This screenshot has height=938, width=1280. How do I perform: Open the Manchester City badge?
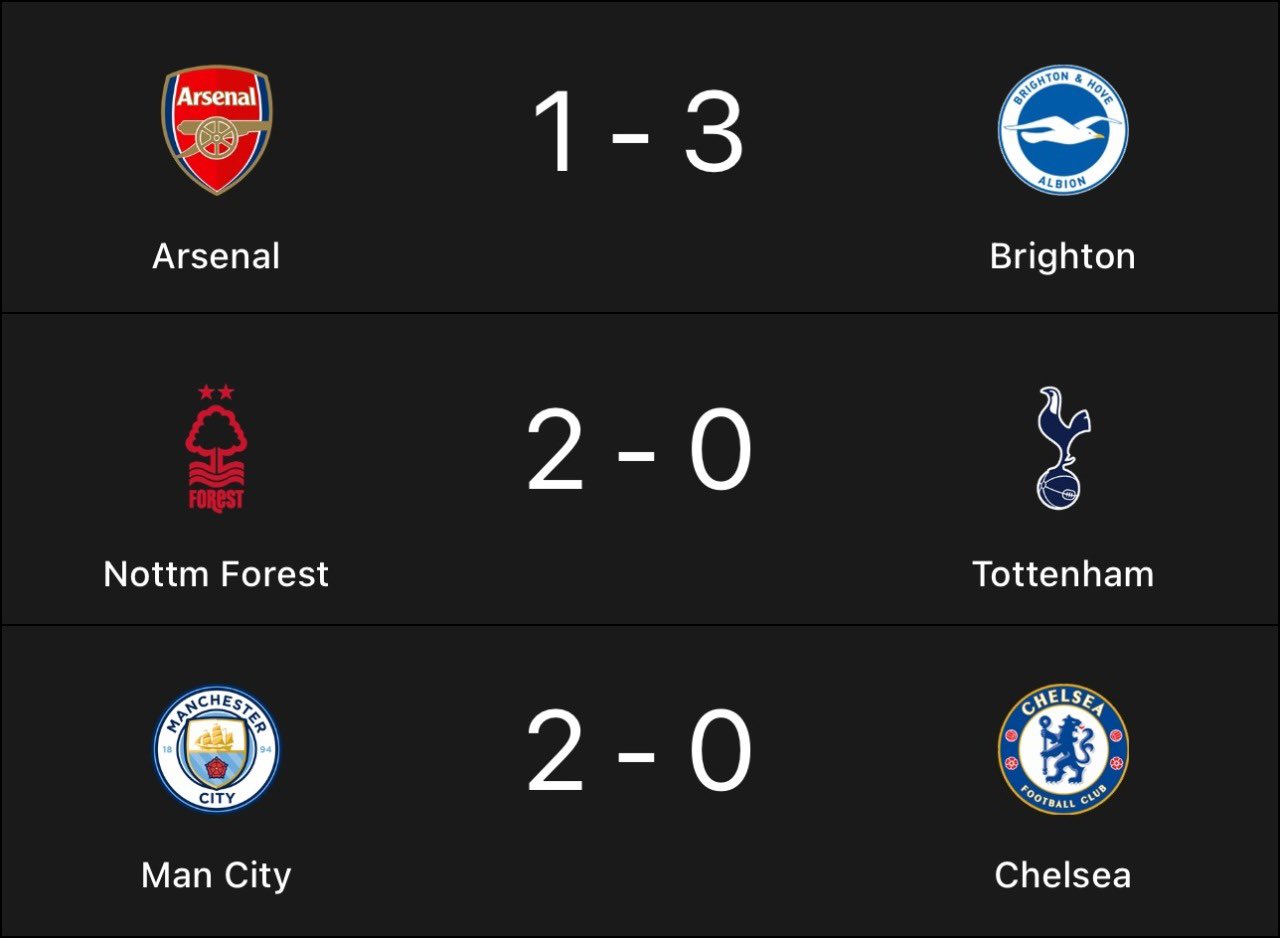217,748
